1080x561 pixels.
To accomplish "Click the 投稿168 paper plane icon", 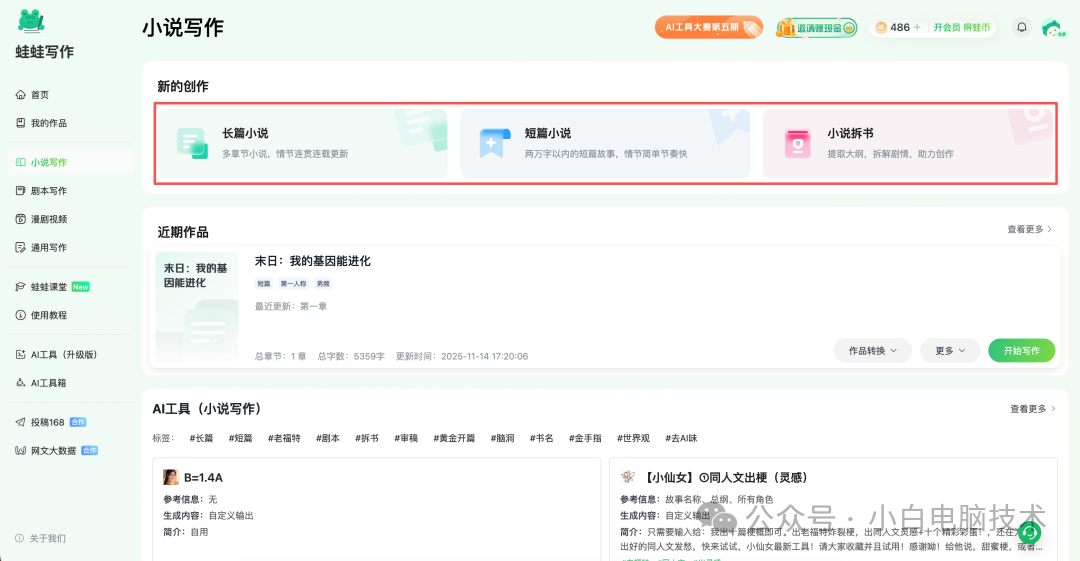I will 21,422.
